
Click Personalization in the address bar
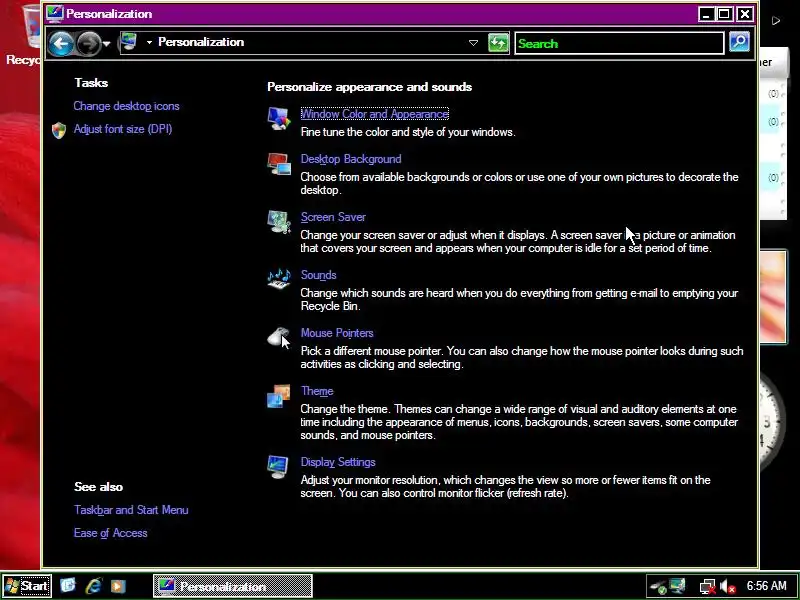coord(201,42)
